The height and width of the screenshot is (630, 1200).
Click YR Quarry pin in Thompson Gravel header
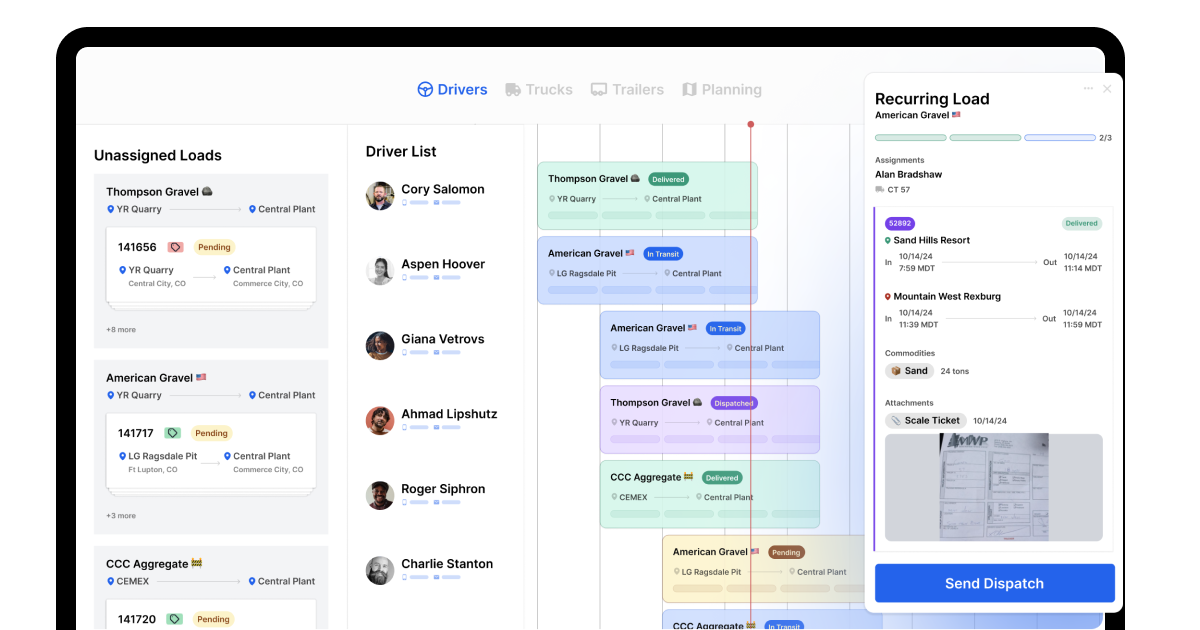coord(111,209)
